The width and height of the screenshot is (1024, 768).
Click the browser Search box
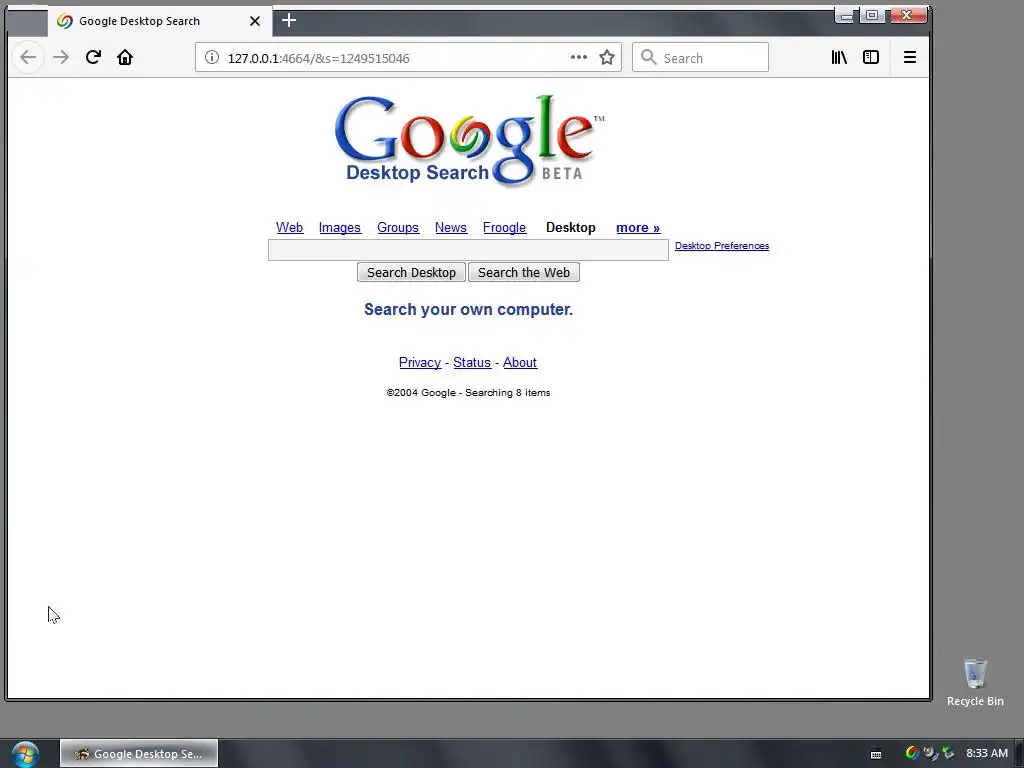pyautogui.click(x=700, y=57)
